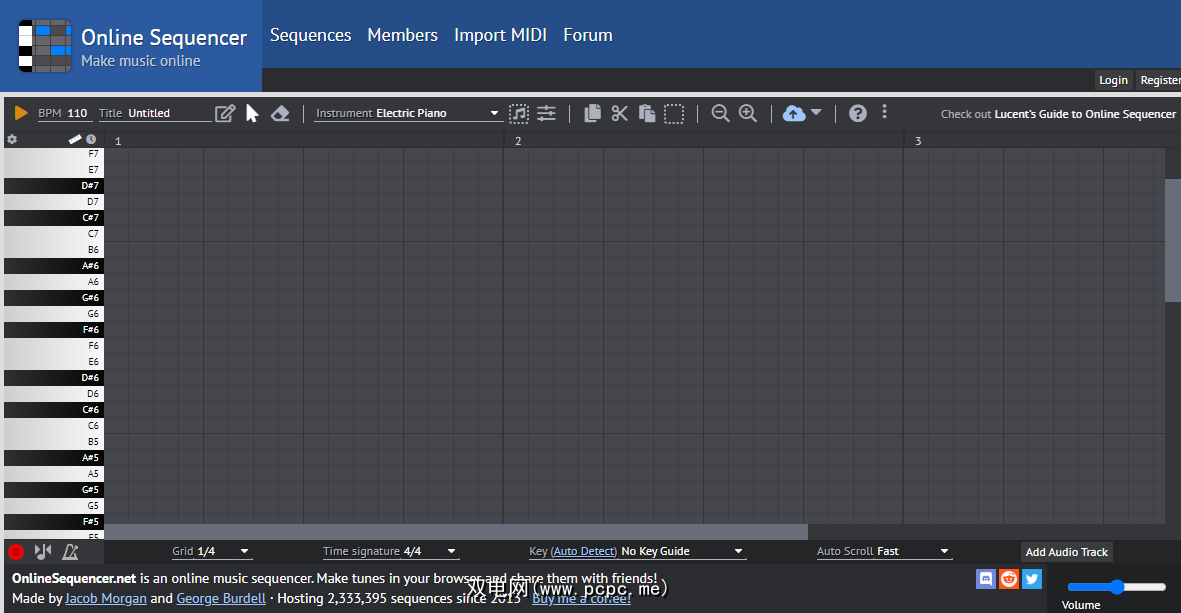Select the Draw/Edit pencil tool
Screen dimensions: 1181x613
(x=225, y=113)
